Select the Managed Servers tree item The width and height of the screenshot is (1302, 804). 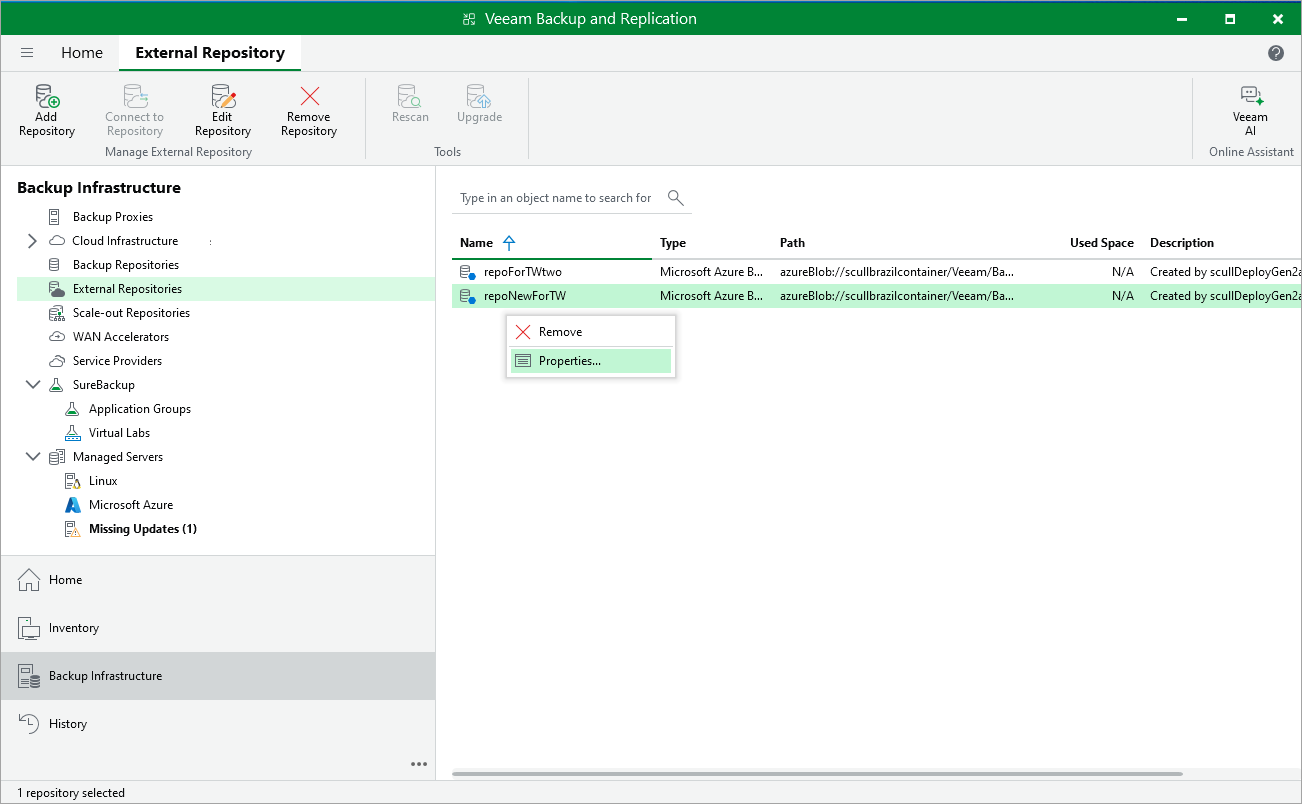[x=117, y=457]
